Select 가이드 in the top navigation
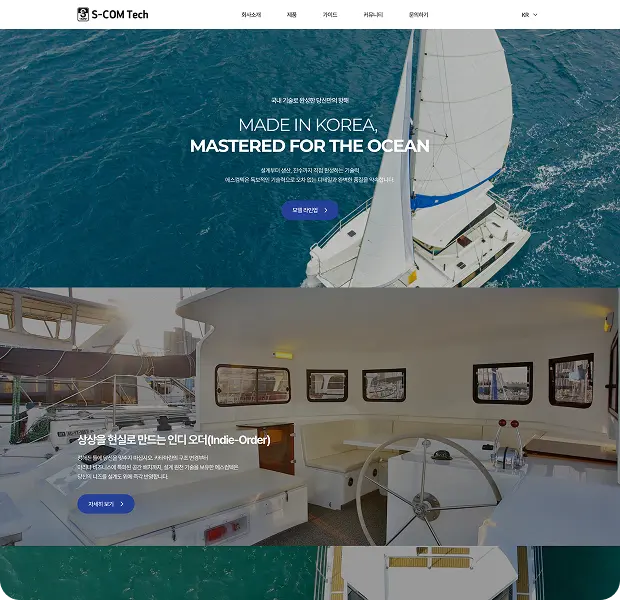Viewport: 620px width, 600px height. (x=330, y=15)
